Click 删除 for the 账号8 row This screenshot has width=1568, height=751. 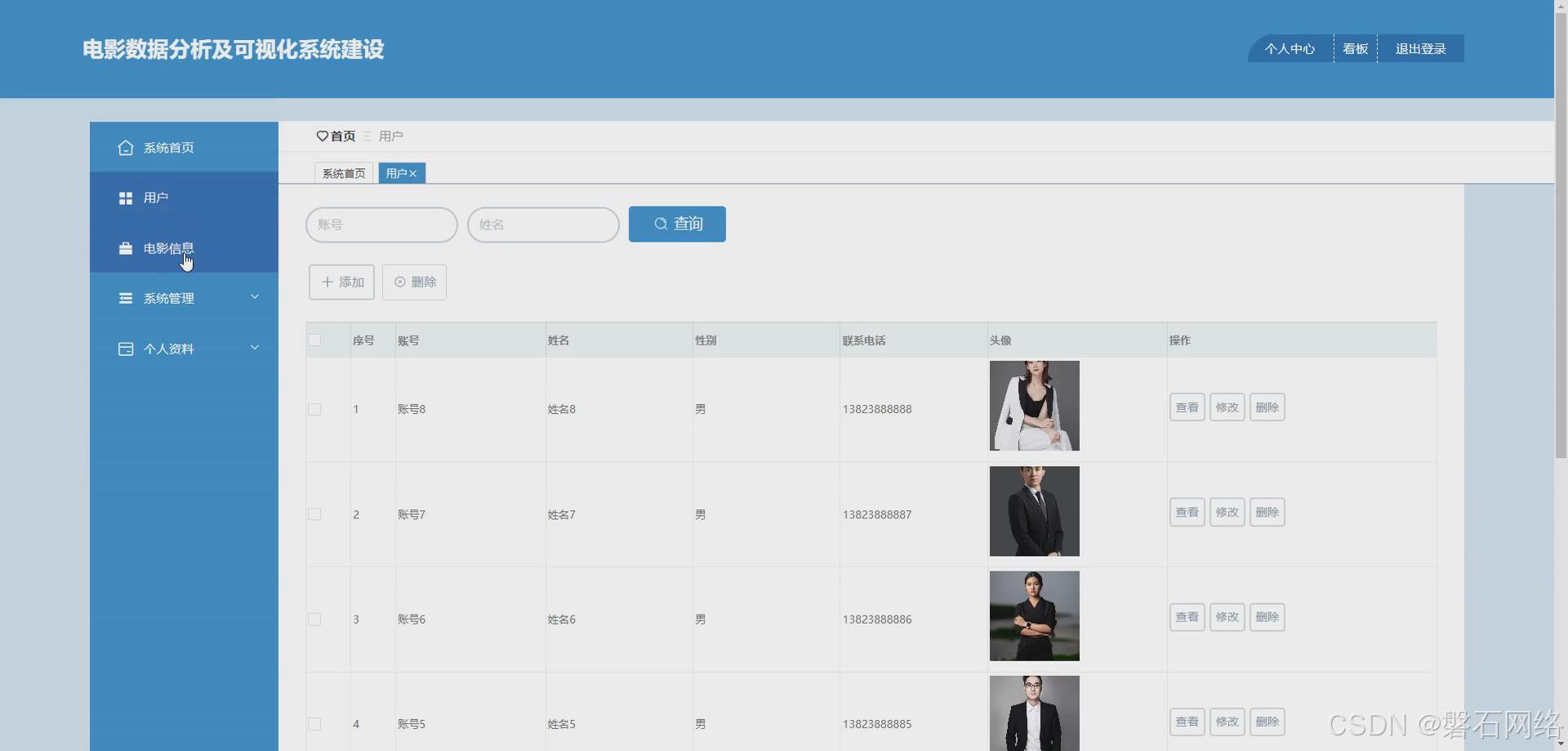coord(1267,407)
